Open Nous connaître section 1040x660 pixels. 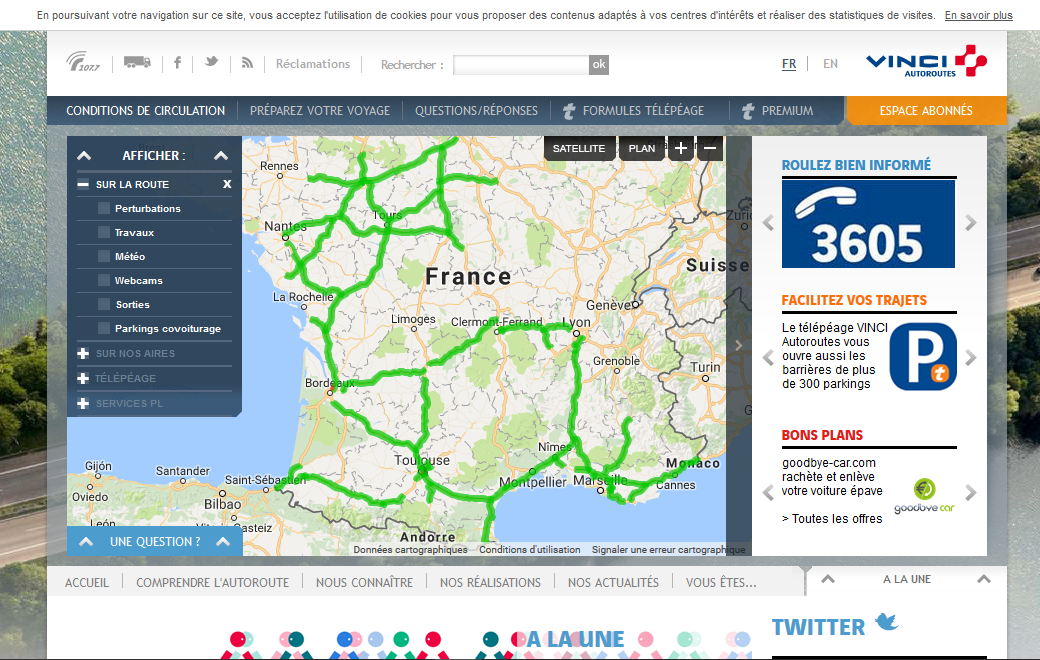pos(364,582)
